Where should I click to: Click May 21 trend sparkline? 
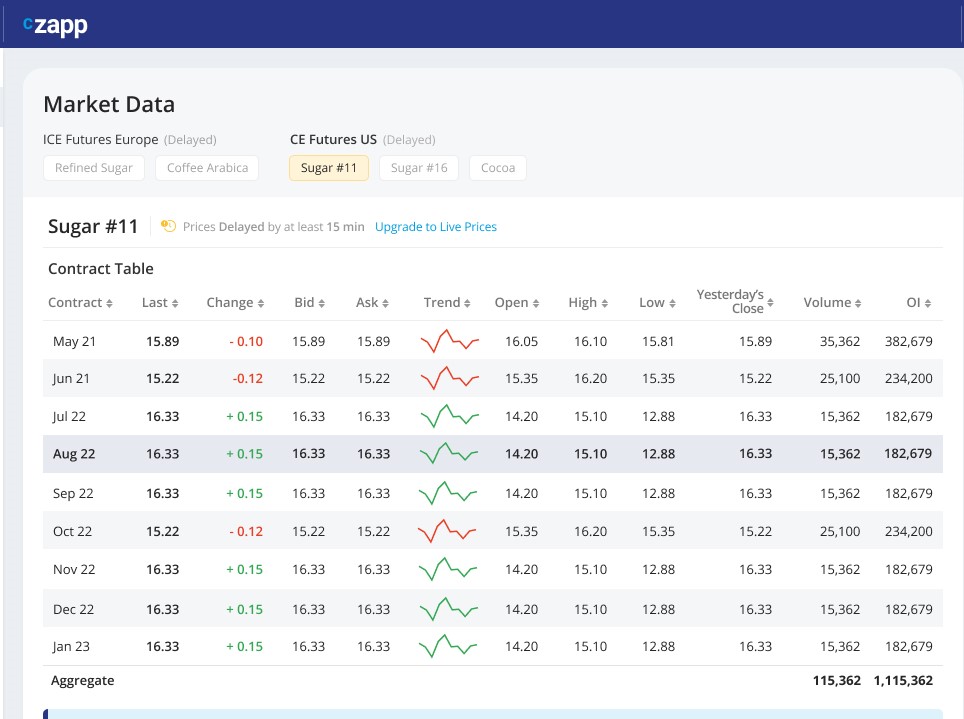pyautogui.click(x=449, y=341)
